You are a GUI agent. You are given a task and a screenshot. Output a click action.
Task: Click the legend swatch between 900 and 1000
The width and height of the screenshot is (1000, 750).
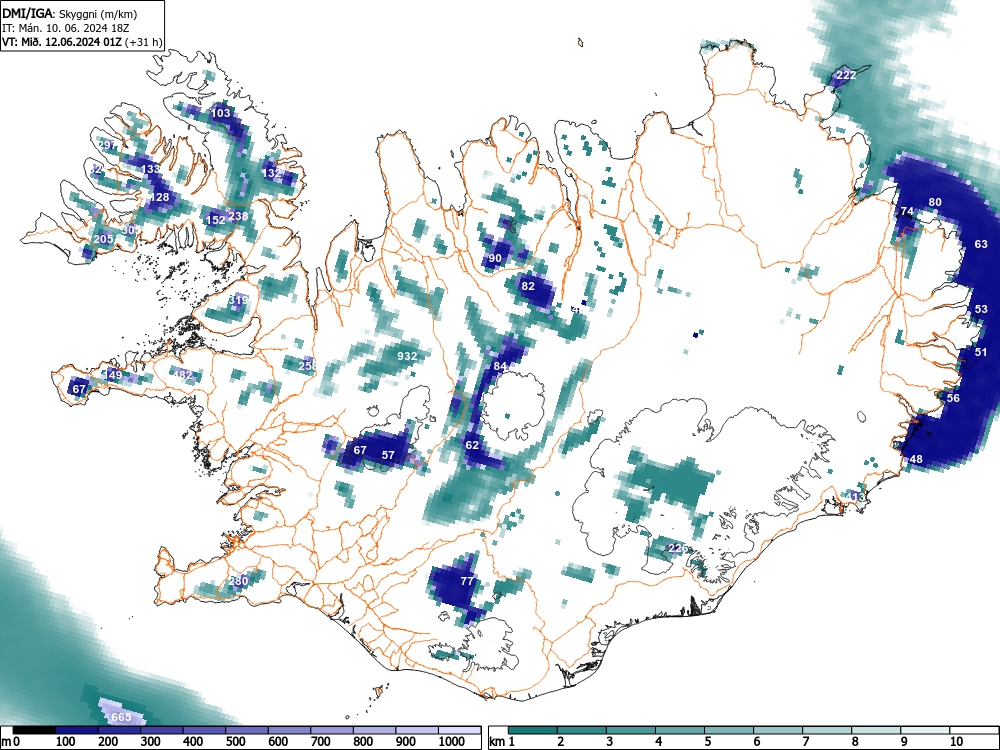pyautogui.click(x=417, y=730)
